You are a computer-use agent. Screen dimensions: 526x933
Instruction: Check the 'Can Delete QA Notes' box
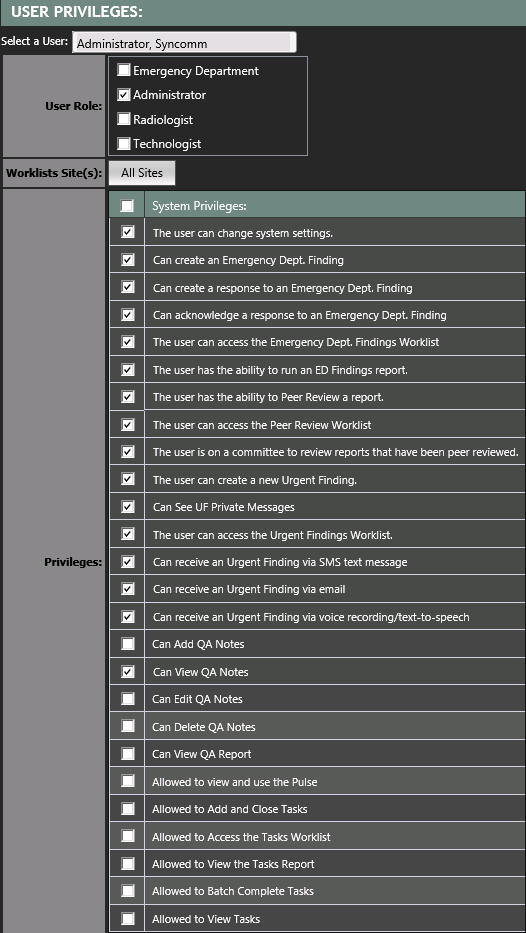127,726
